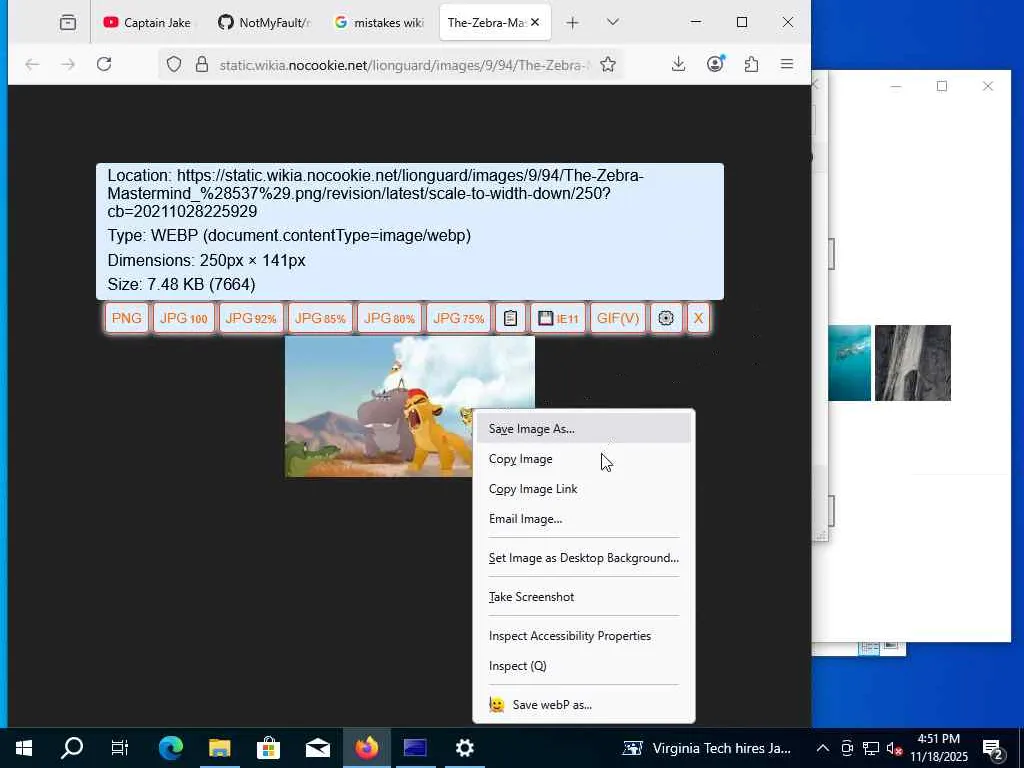Maximize the background window behind Firefox
Image resolution: width=1024 pixels, height=768 pixels.
click(942, 86)
